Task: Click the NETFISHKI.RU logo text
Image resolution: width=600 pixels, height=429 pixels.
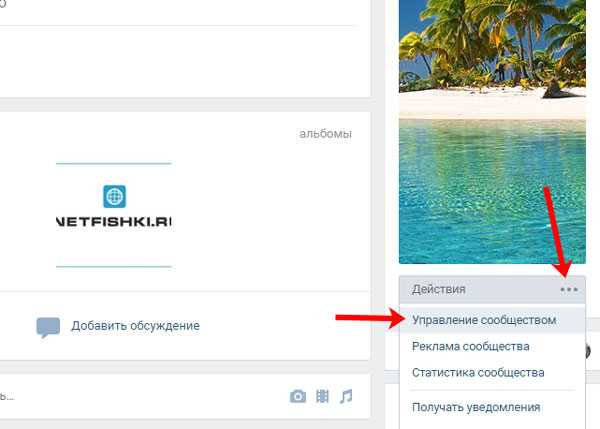Action: pyautogui.click(x=114, y=222)
